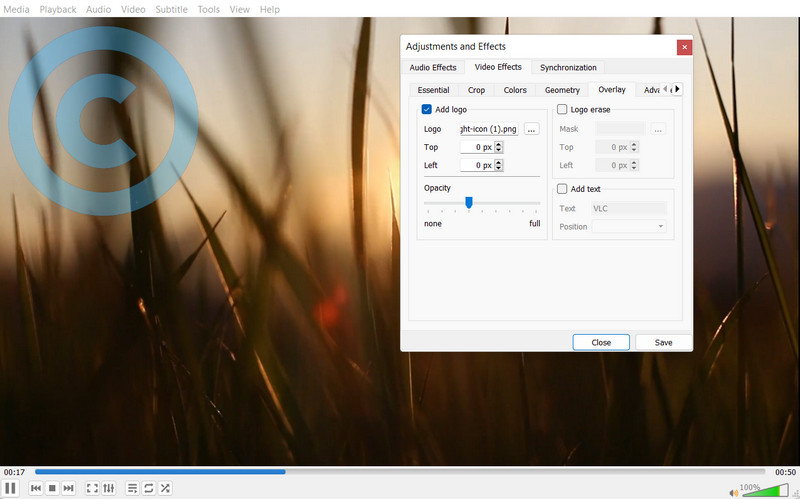Image resolution: width=800 pixels, height=499 pixels.
Task: Open the Audio menu
Action: (x=98, y=9)
